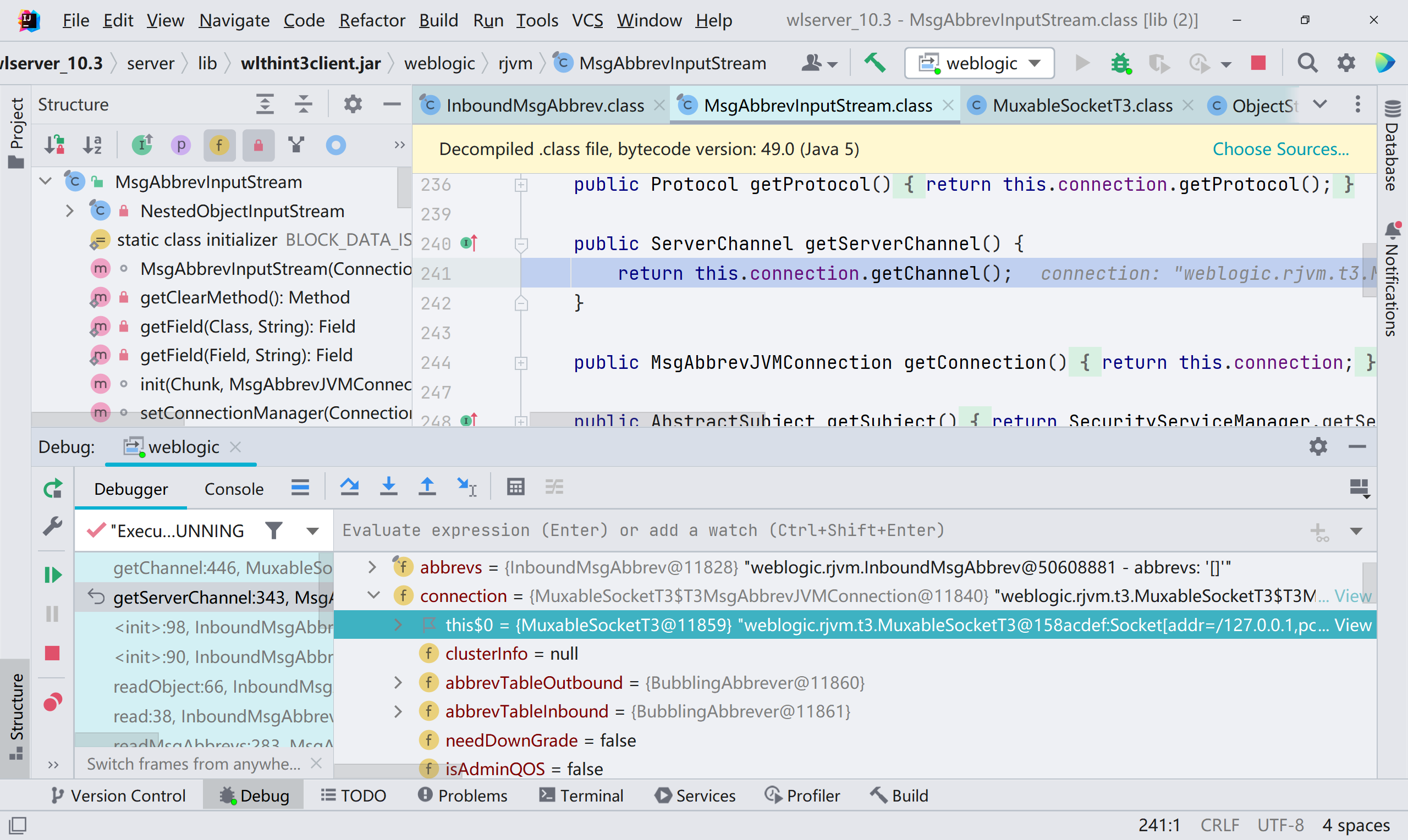Click the debugger layout settings icon
Viewport: 1408px width, 840px height.
pyautogui.click(x=1359, y=489)
